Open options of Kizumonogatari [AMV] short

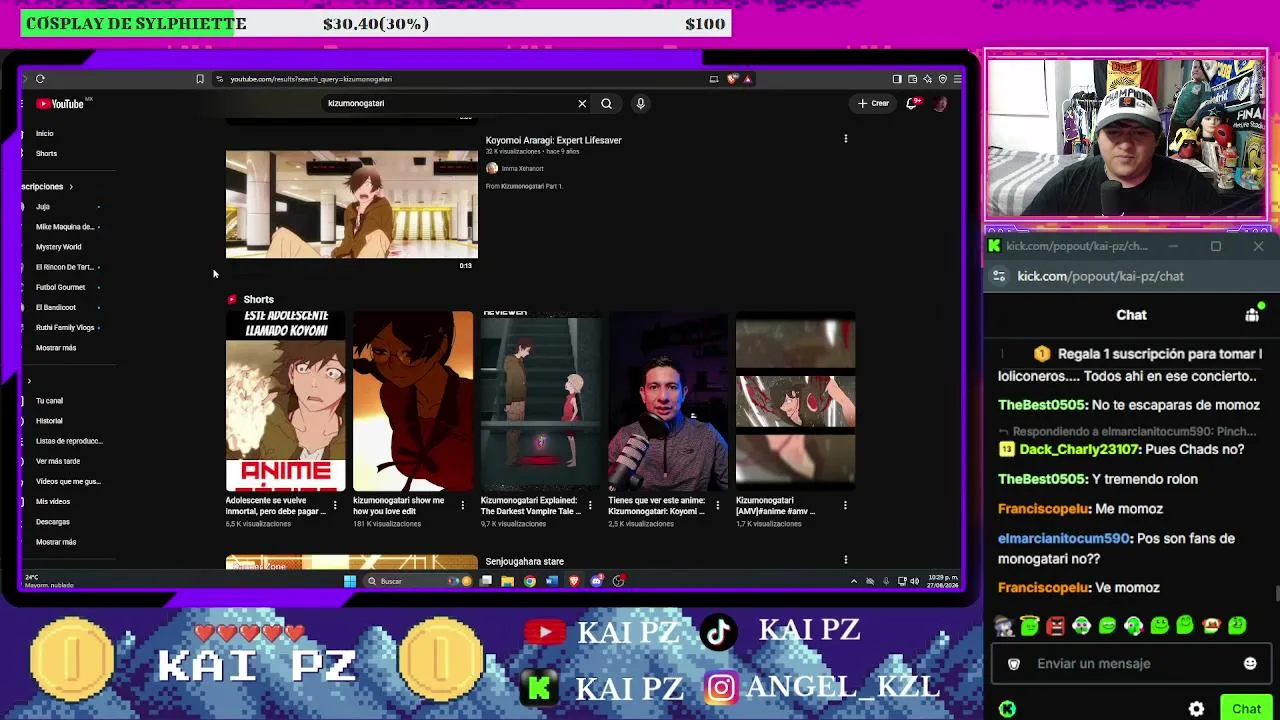[845, 505]
